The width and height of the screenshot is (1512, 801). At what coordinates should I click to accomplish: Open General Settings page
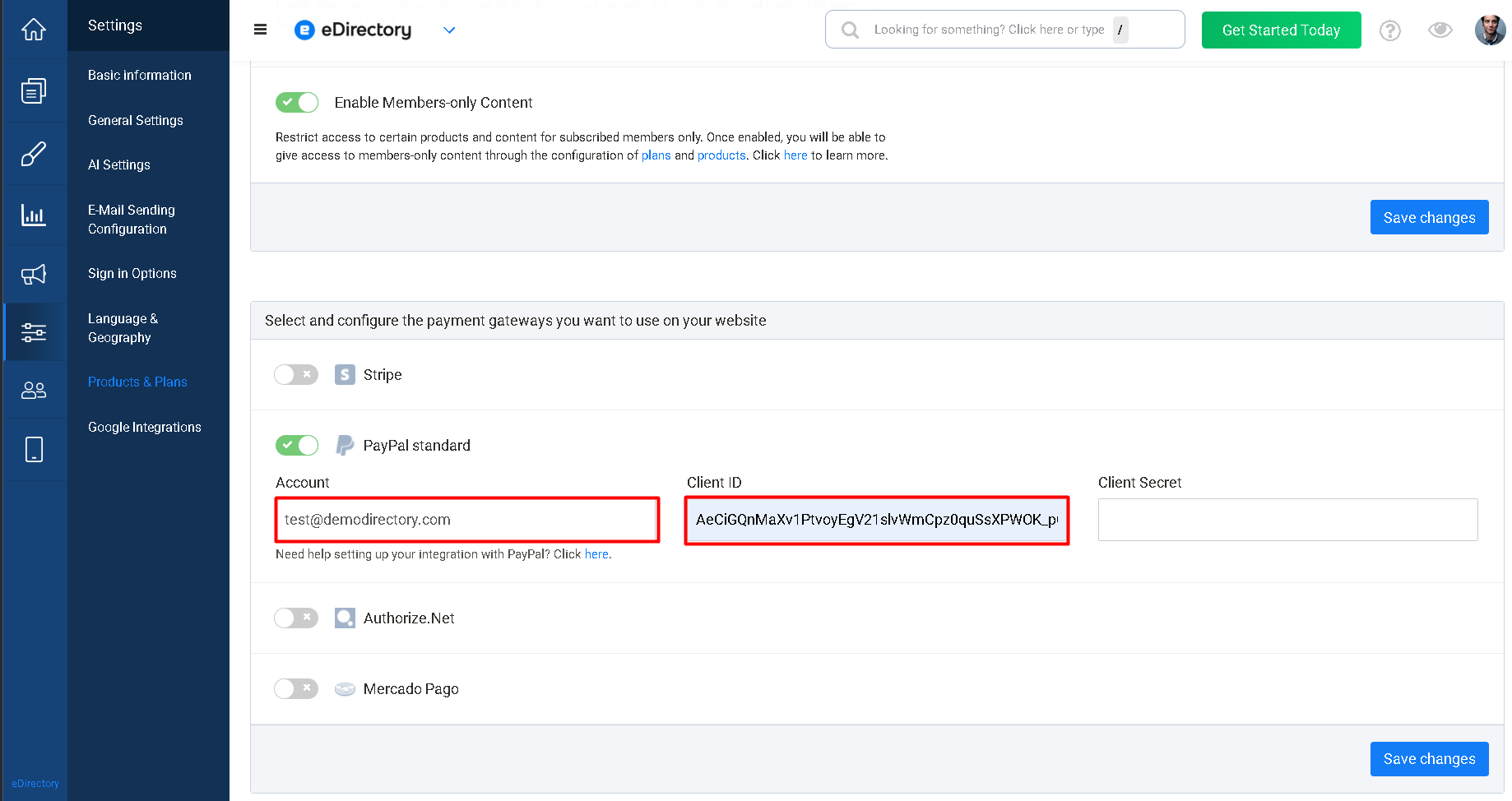136,120
